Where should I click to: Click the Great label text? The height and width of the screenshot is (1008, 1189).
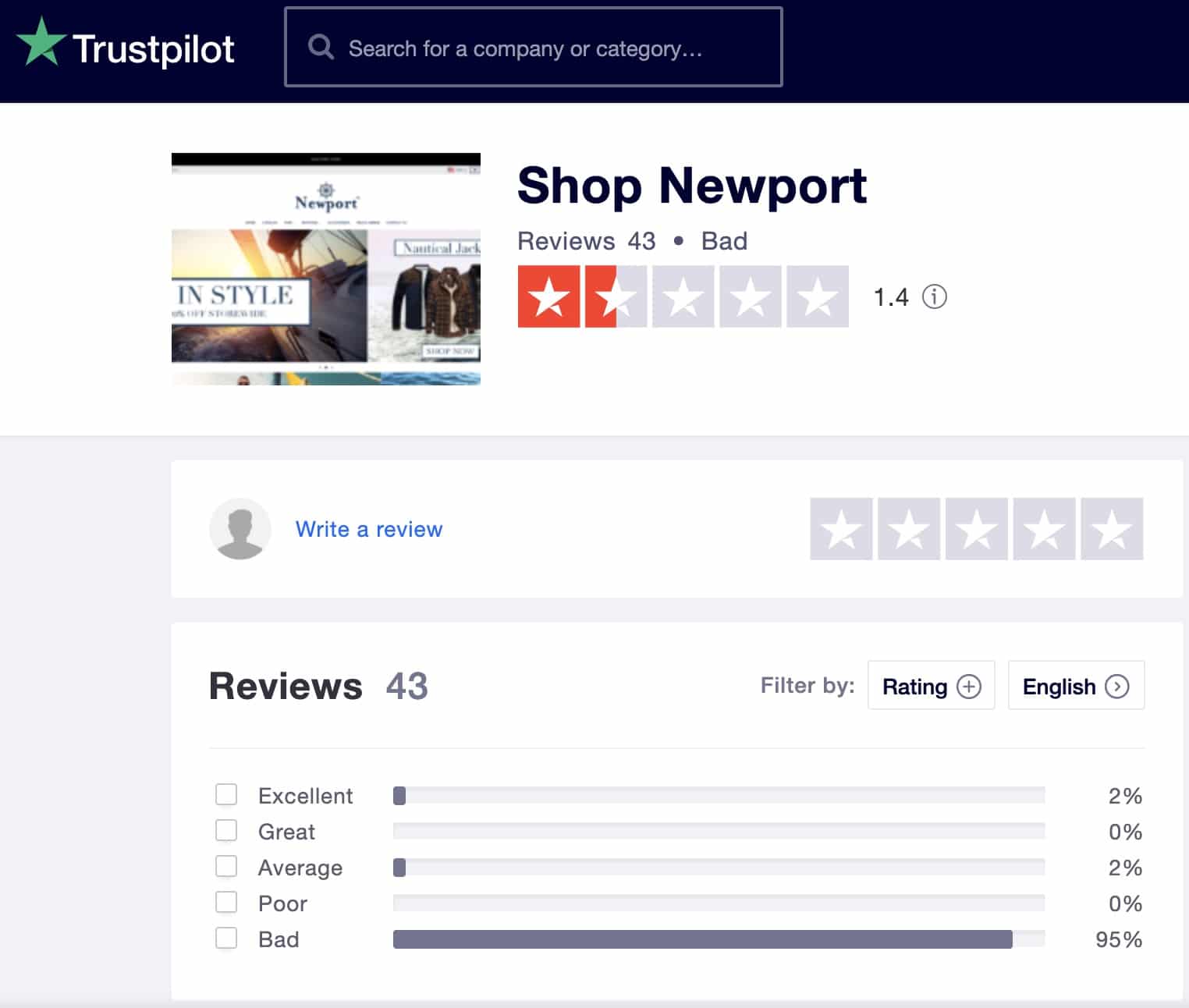click(x=286, y=832)
